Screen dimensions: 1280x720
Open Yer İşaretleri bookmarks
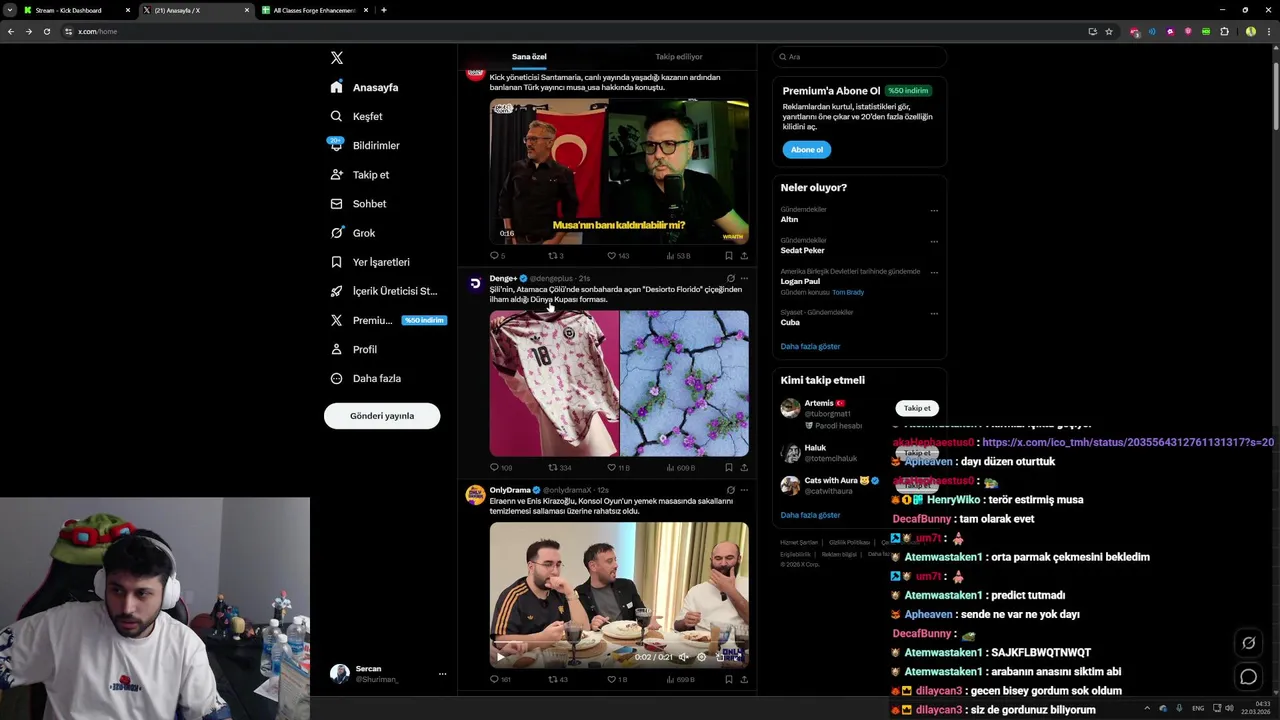(x=371, y=262)
